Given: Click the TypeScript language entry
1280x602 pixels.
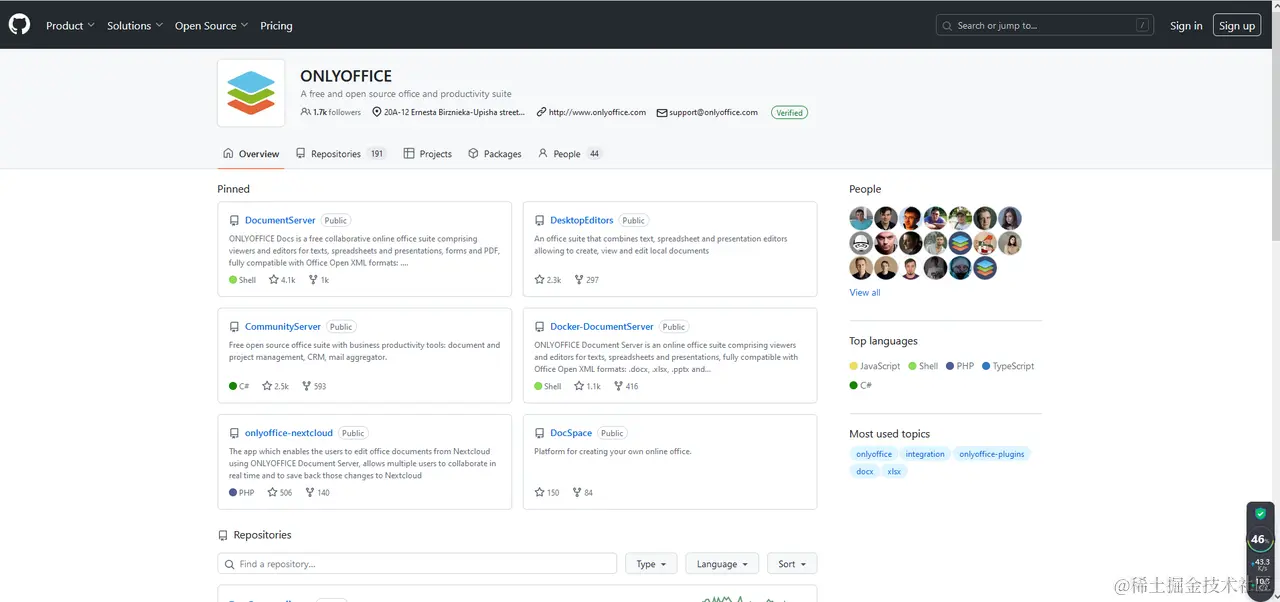Looking at the screenshot, I should [1008, 366].
